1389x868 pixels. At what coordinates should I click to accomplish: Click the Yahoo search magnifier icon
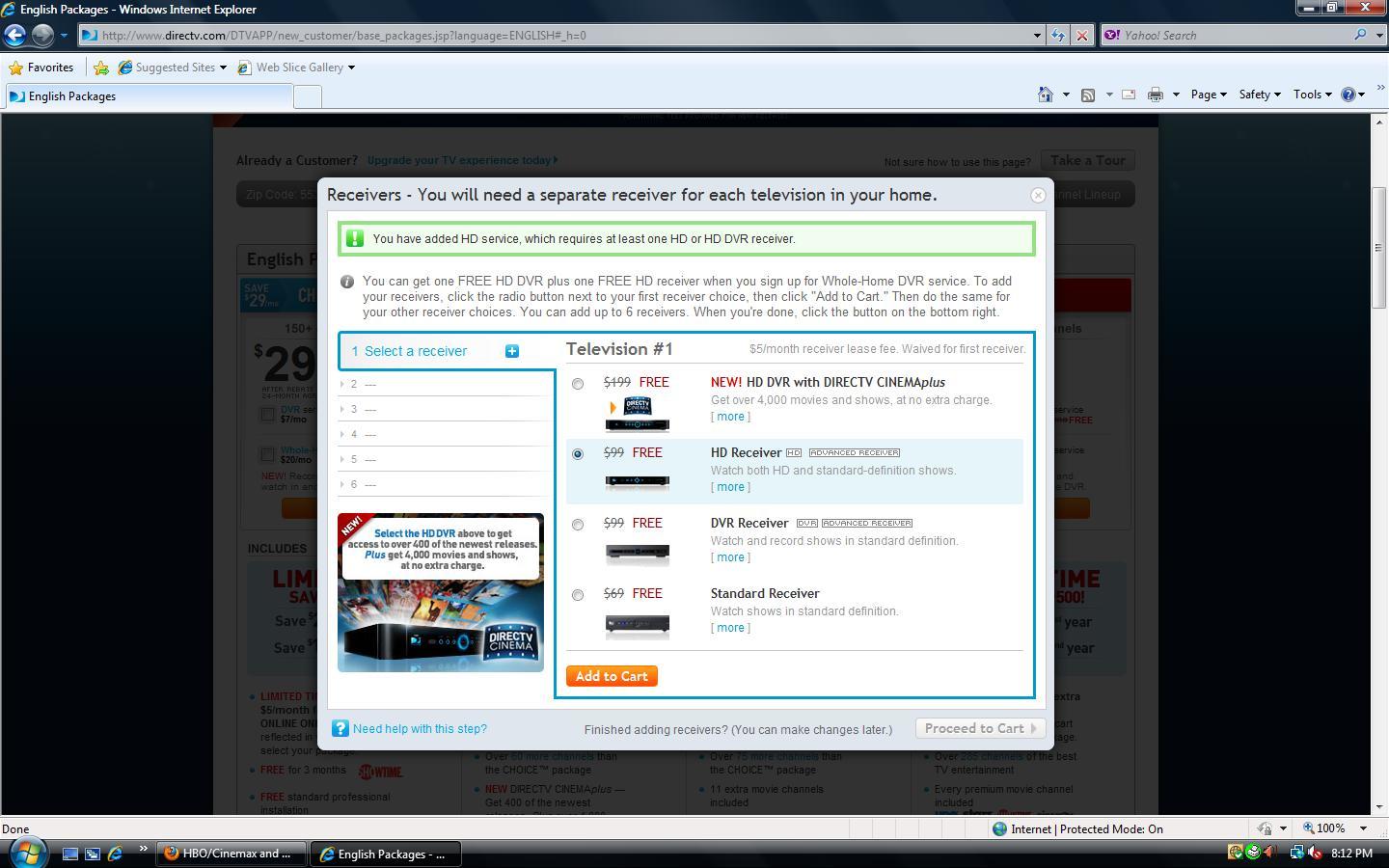tap(1361, 35)
